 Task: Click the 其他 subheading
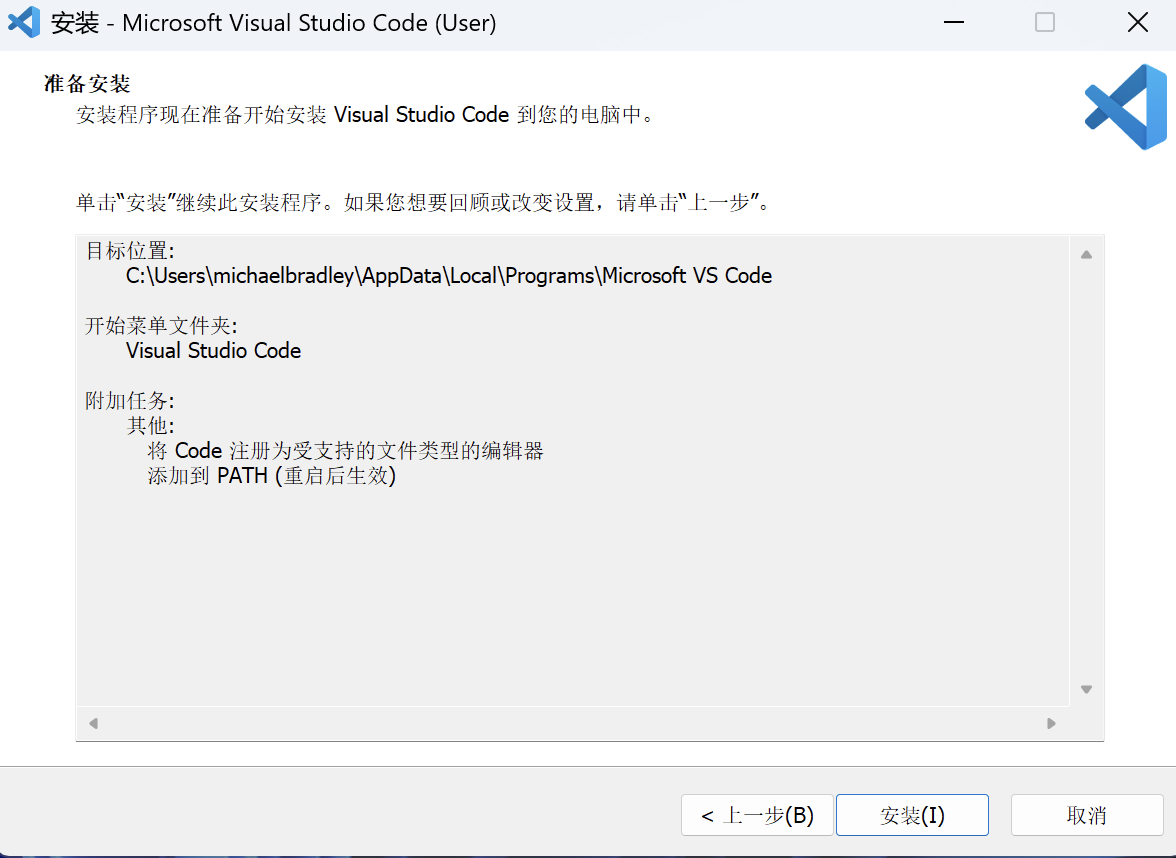point(151,426)
